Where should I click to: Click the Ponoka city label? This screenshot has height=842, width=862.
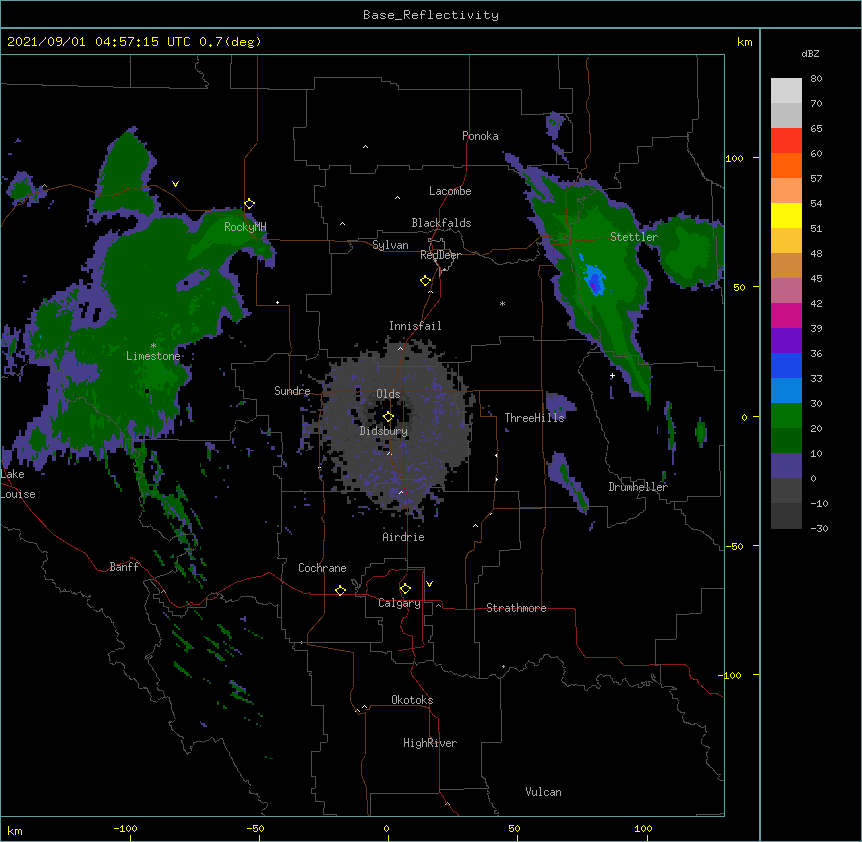[480, 136]
